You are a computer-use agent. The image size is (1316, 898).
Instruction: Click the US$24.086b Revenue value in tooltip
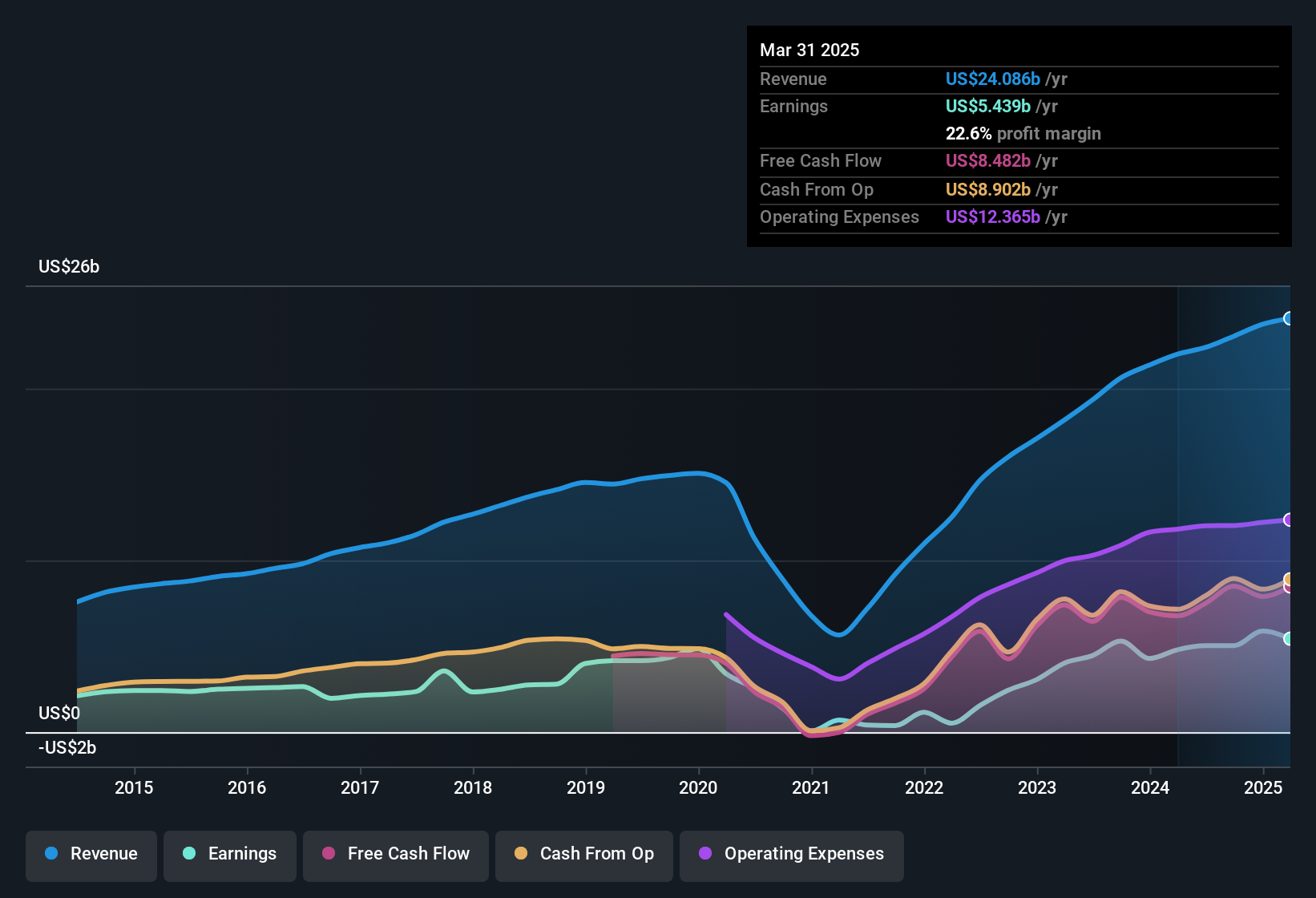pos(991,79)
